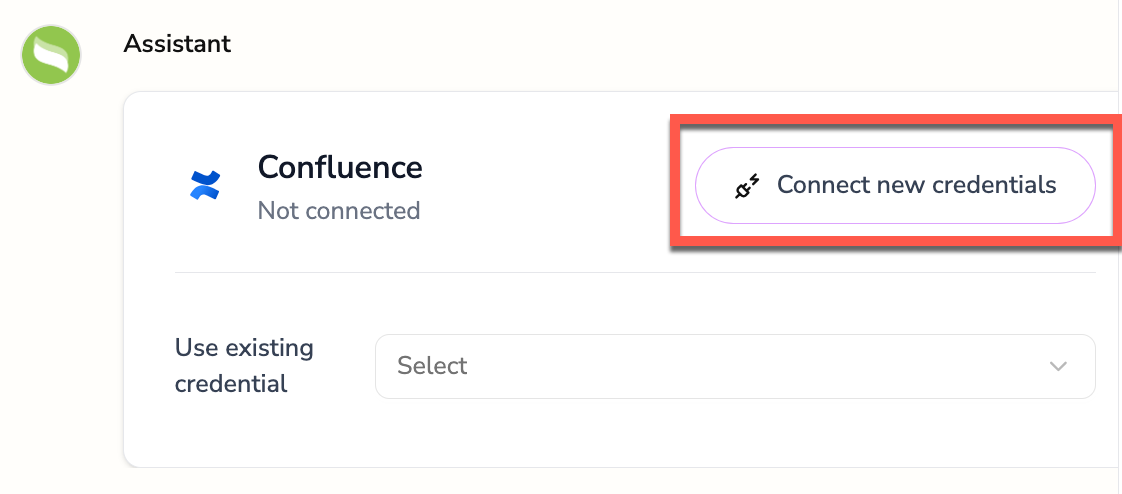Viewport: 1122px width, 494px height.
Task: Click the plug icon beside Connect text
Action: click(x=748, y=186)
